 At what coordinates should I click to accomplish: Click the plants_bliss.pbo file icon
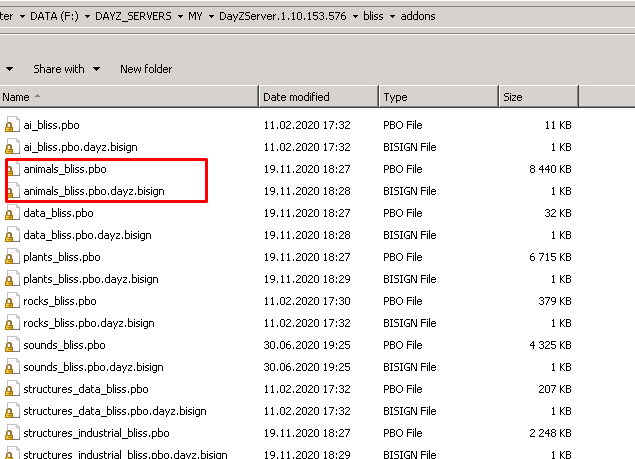pos(12,257)
